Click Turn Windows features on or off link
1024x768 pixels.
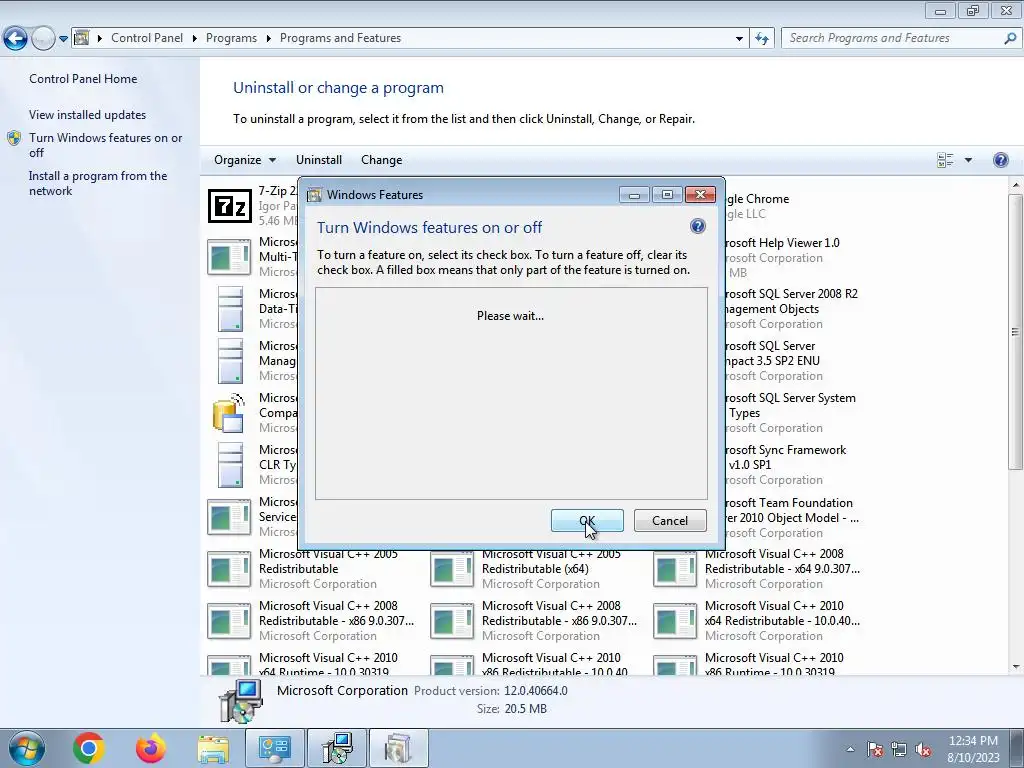[x=105, y=145]
